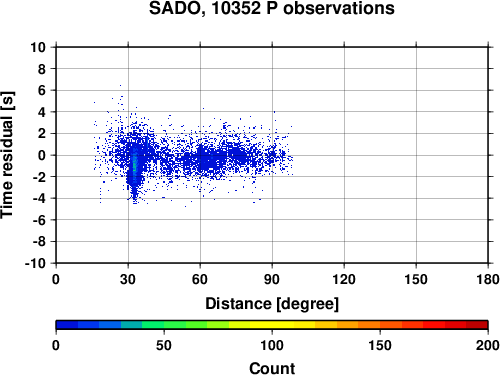Click the green high-count cluster near 33 degrees
This screenshot has height=375, width=500.
click(135, 164)
